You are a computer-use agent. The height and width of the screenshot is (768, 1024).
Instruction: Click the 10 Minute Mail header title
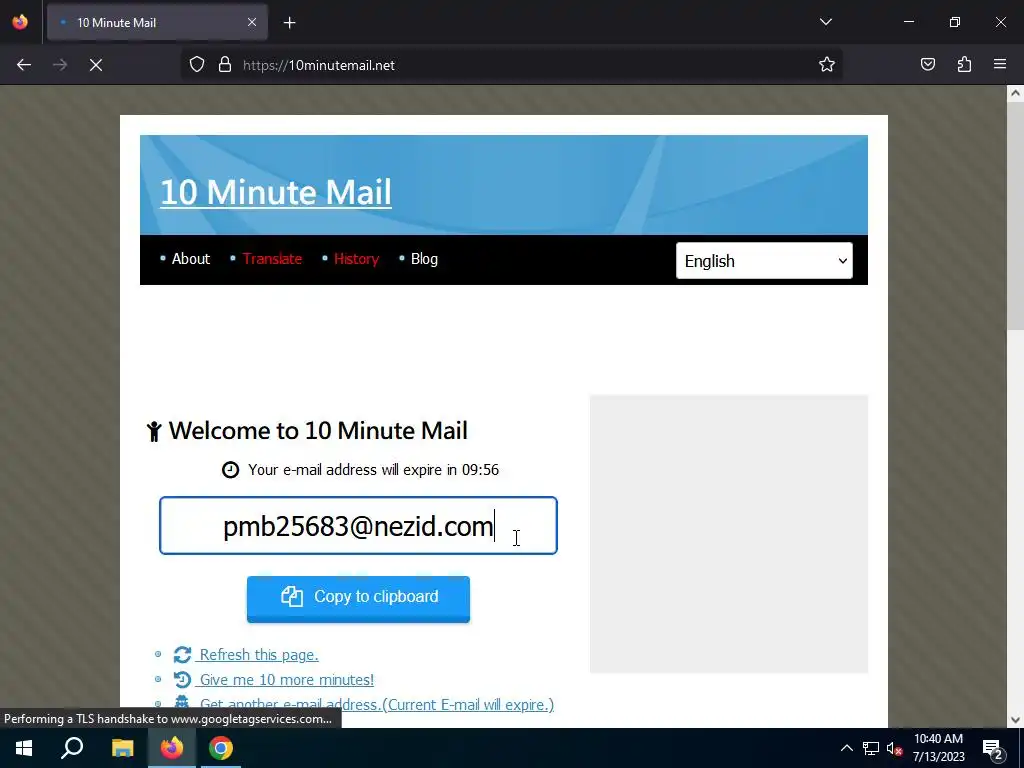(276, 192)
